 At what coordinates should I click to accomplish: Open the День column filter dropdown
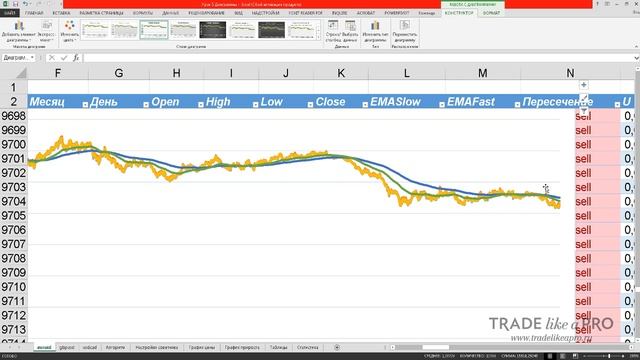(146, 104)
